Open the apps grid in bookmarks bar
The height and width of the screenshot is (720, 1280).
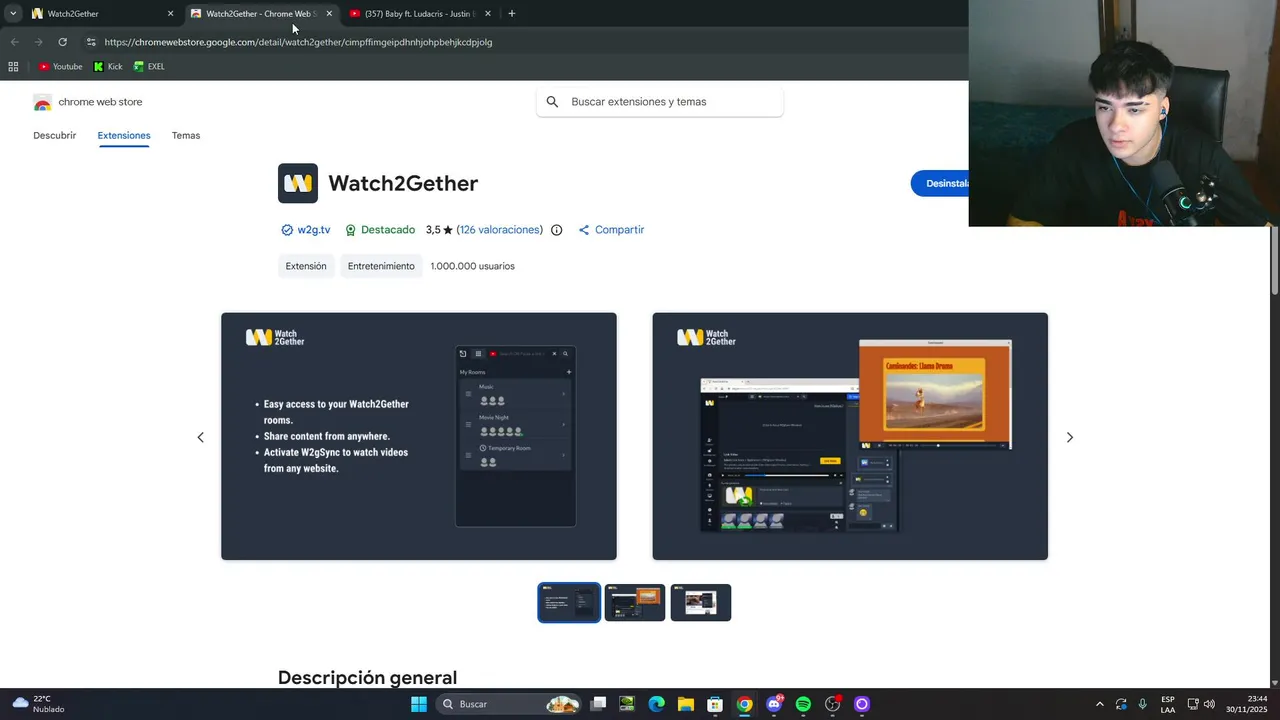(13, 67)
